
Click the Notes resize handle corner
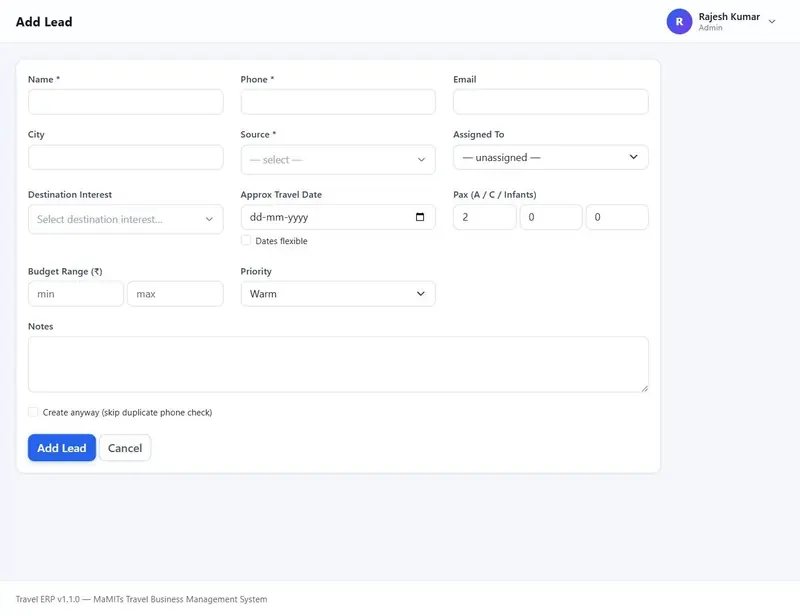644,388
